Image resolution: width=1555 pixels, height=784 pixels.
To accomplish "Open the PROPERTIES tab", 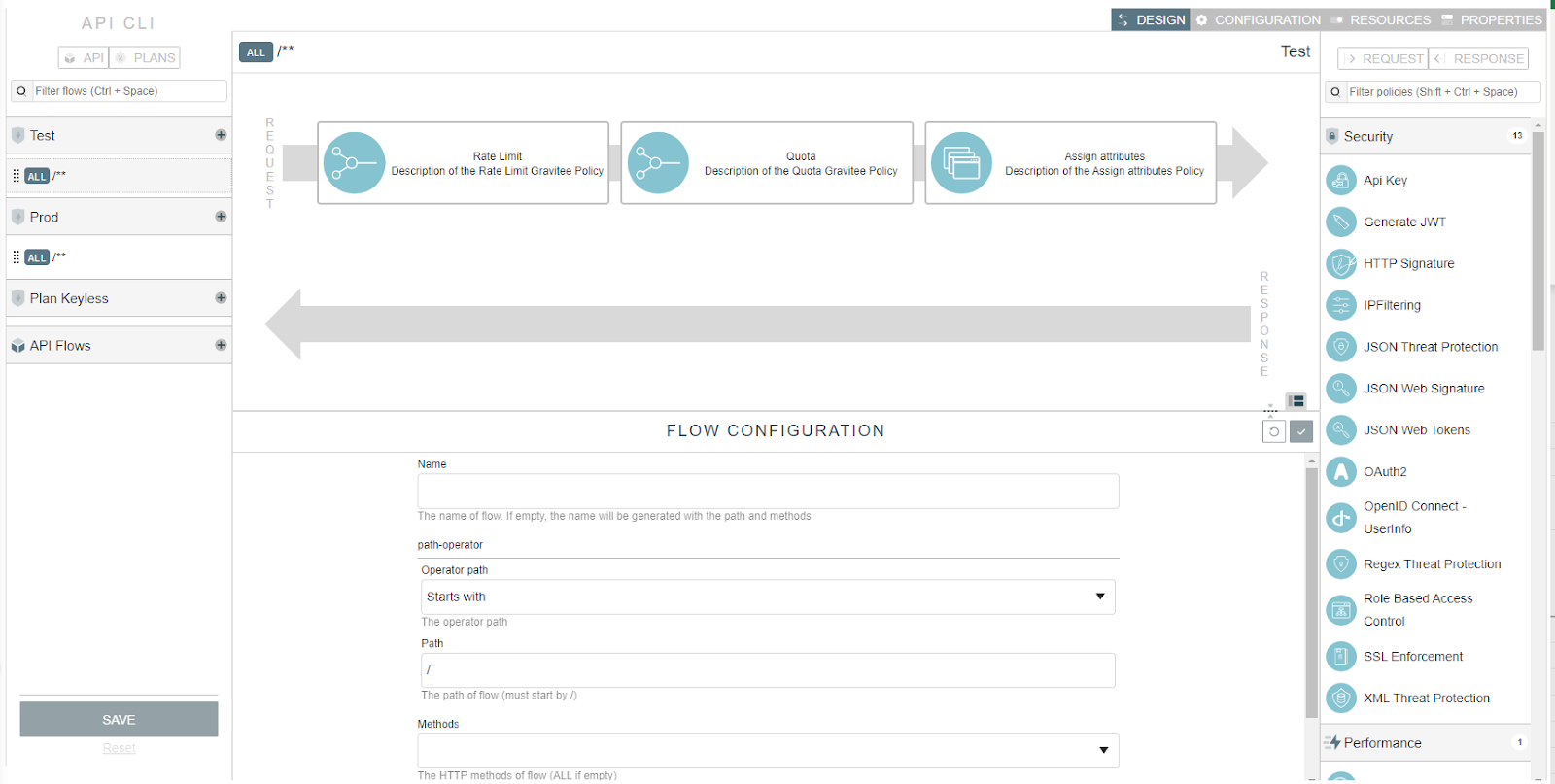I will click(1492, 19).
